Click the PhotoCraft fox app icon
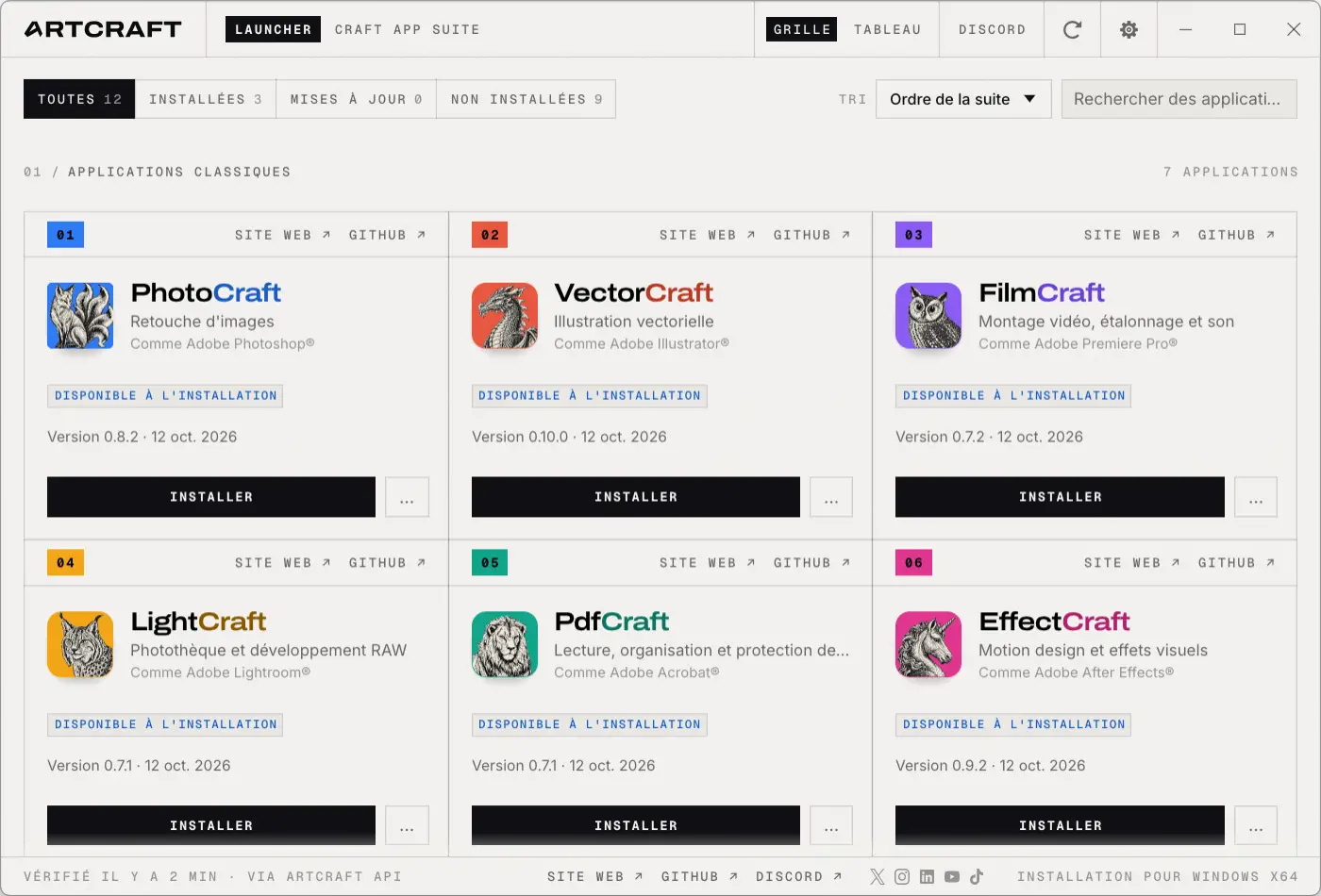Image resolution: width=1321 pixels, height=896 pixels. pyautogui.click(x=80, y=316)
